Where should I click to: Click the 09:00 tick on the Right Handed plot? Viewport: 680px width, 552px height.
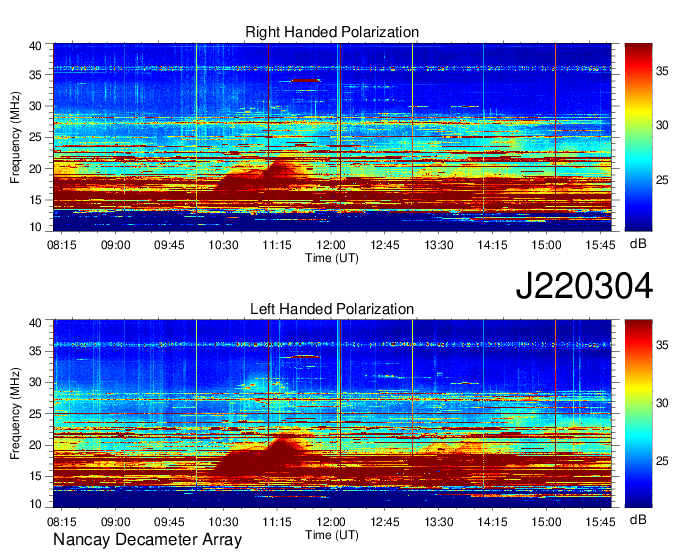[x=116, y=245]
